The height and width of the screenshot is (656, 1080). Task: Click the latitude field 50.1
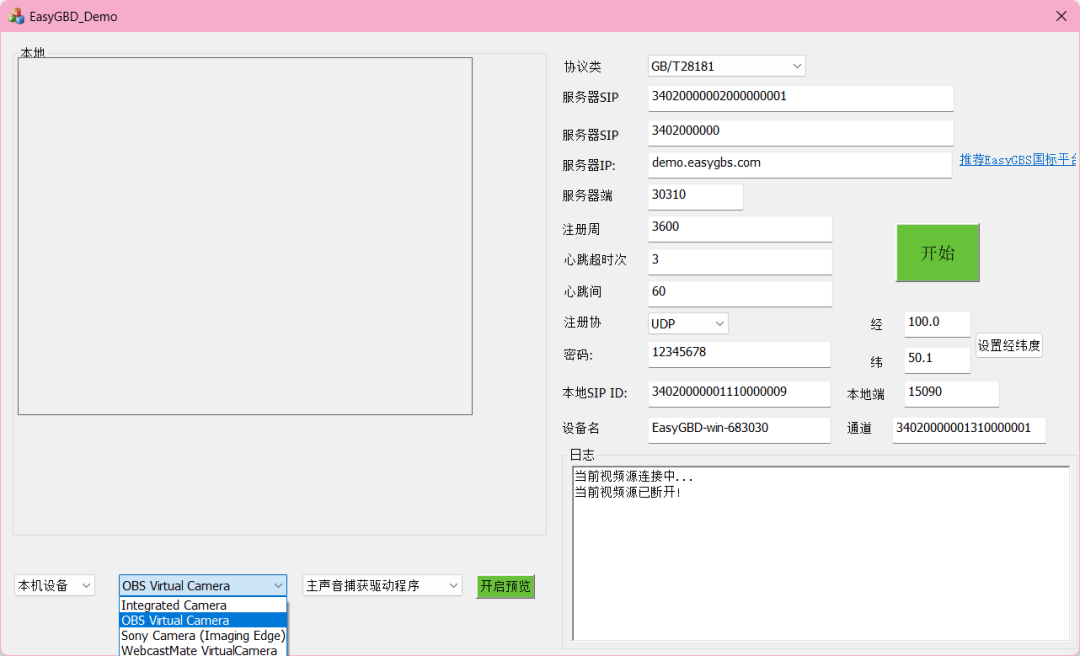937,360
